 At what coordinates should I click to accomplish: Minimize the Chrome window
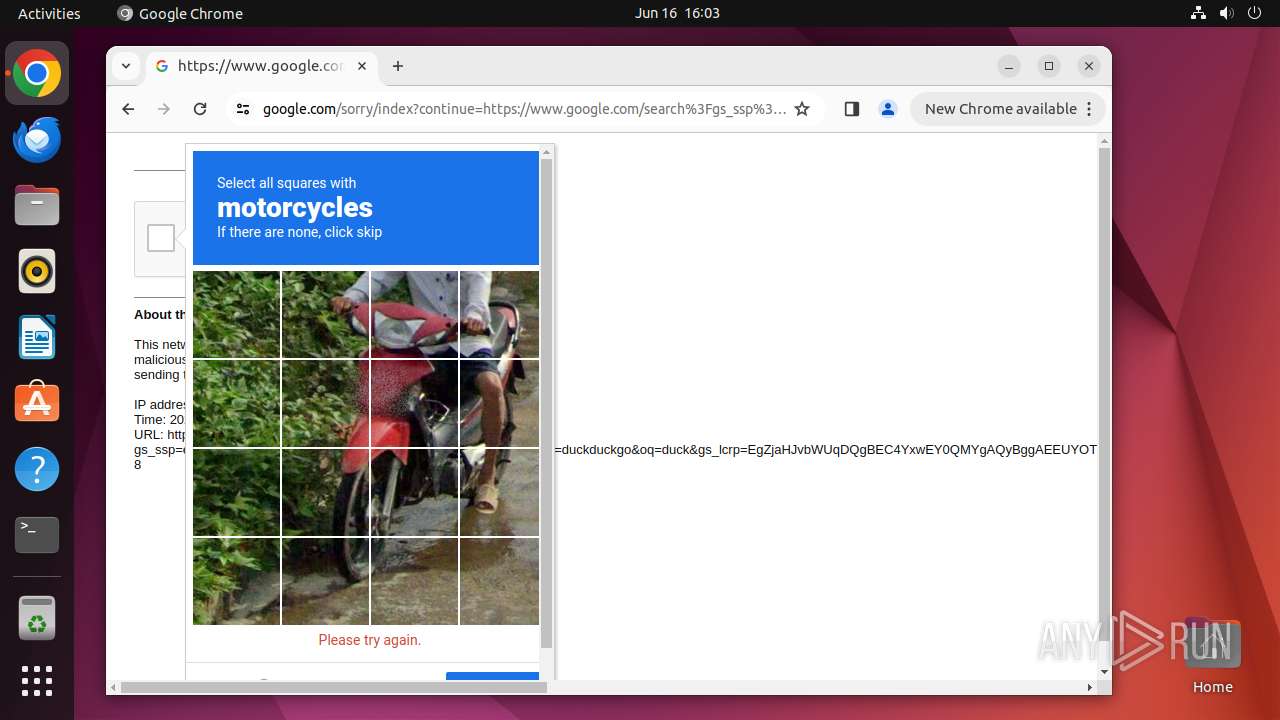(1009, 66)
